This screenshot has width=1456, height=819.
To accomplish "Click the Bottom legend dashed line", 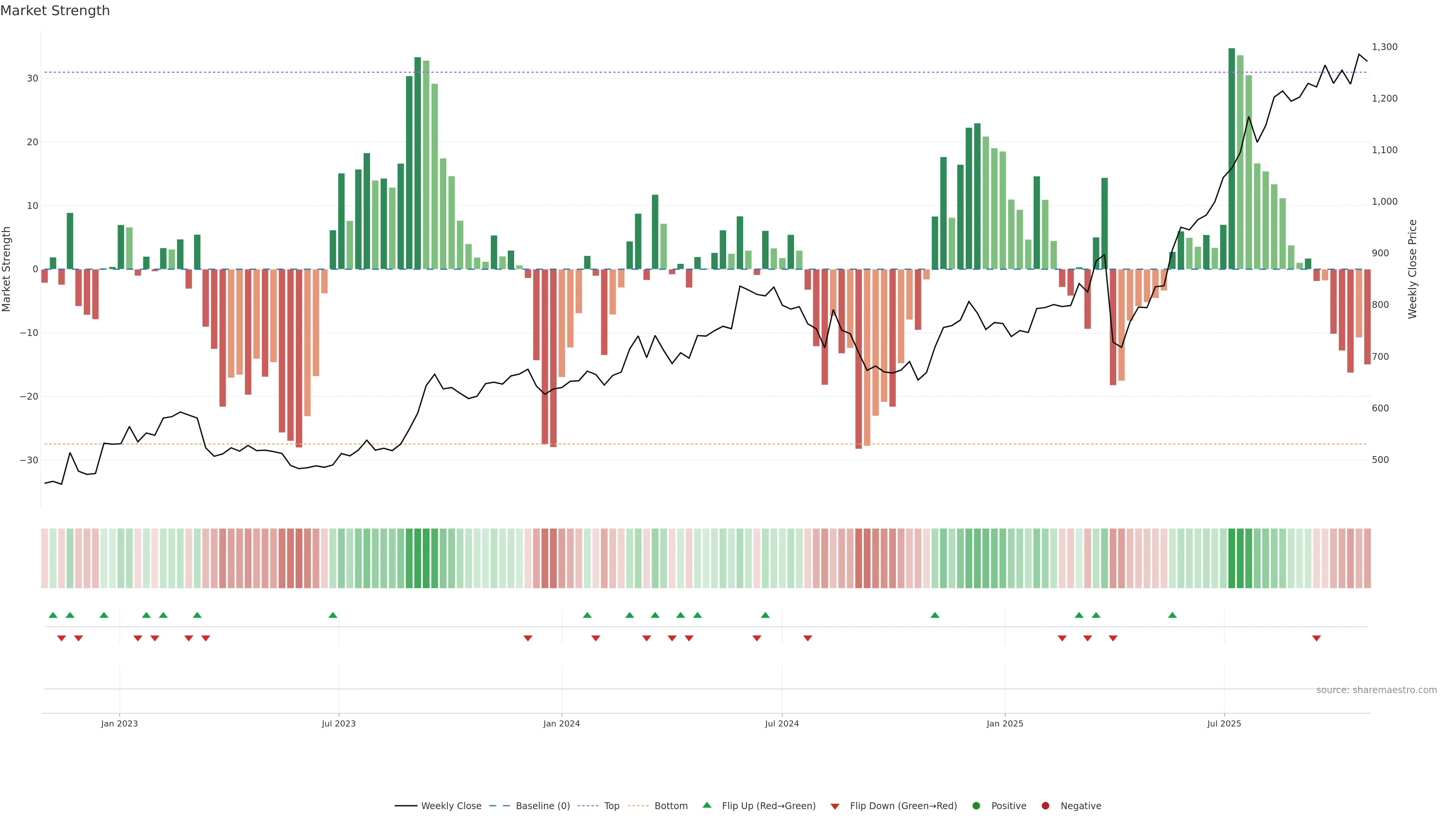I will pos(638,806).
